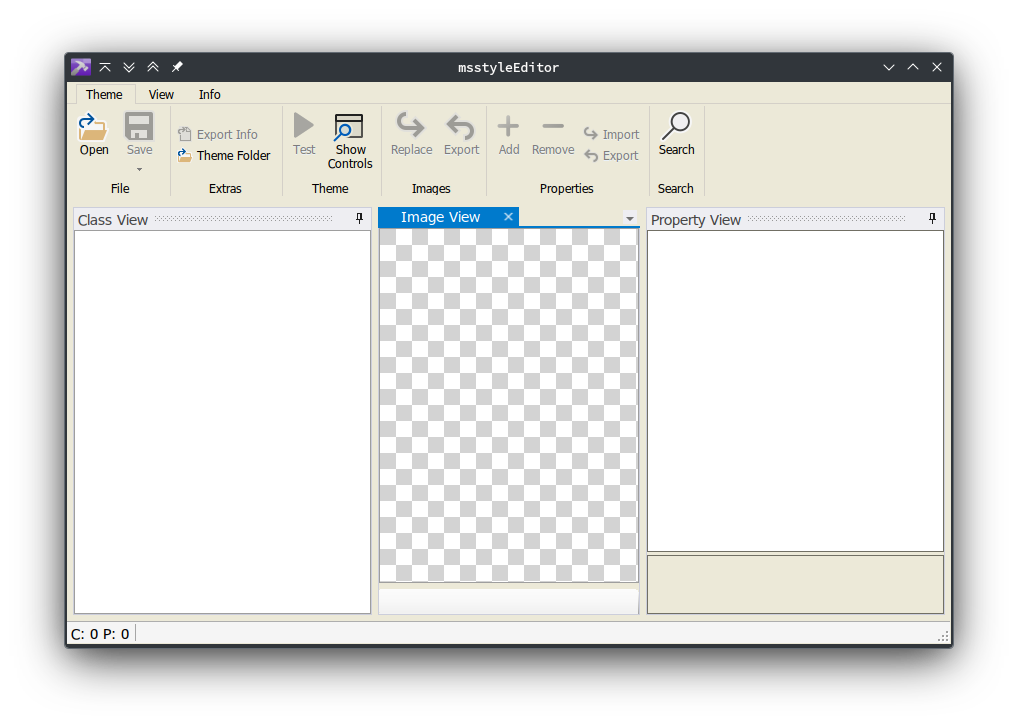
Task: Pin the msstyleEditor window on top
Action: click(177, 67)
